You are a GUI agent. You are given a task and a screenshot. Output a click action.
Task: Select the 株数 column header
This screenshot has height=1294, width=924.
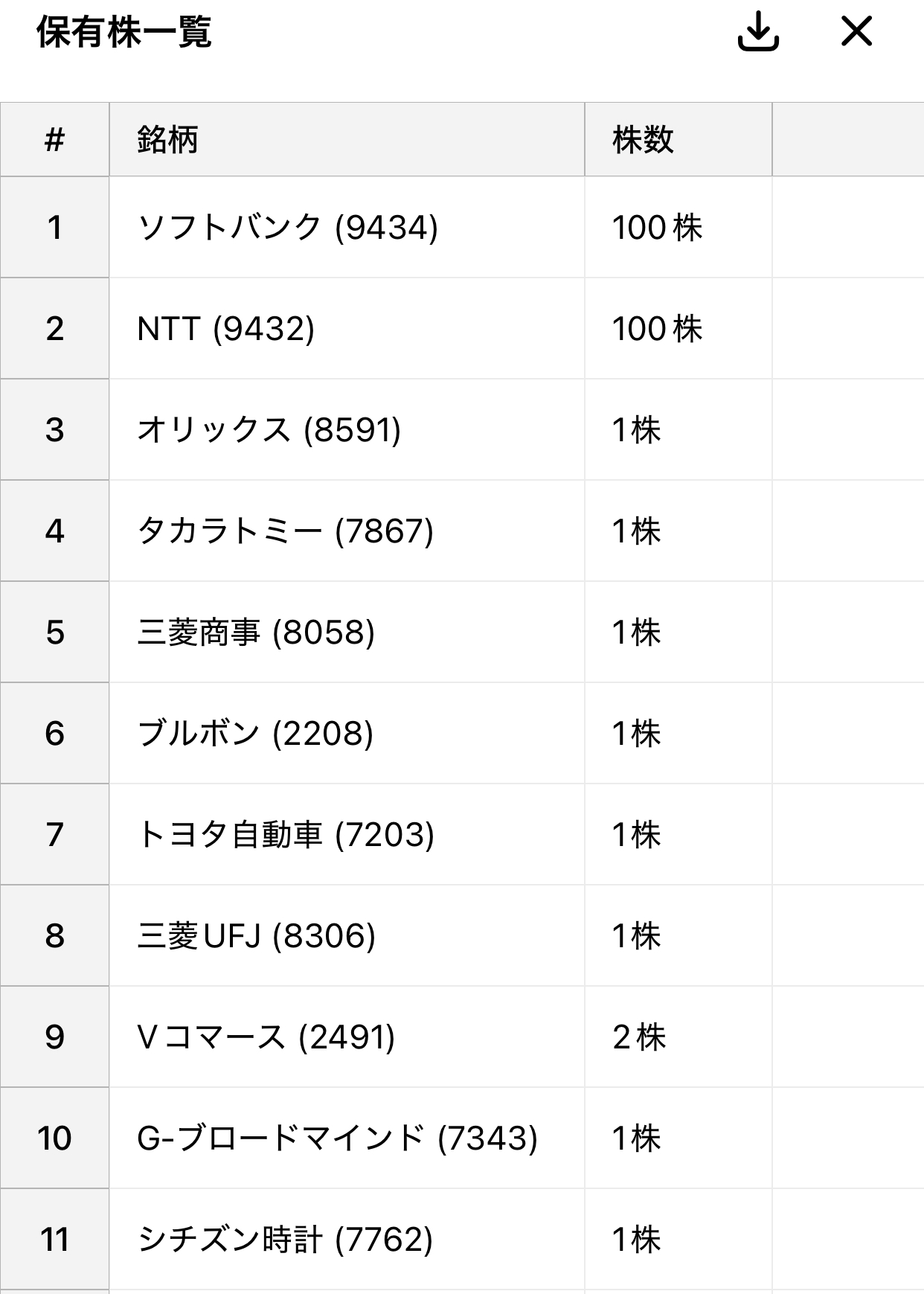pos(678,139)
